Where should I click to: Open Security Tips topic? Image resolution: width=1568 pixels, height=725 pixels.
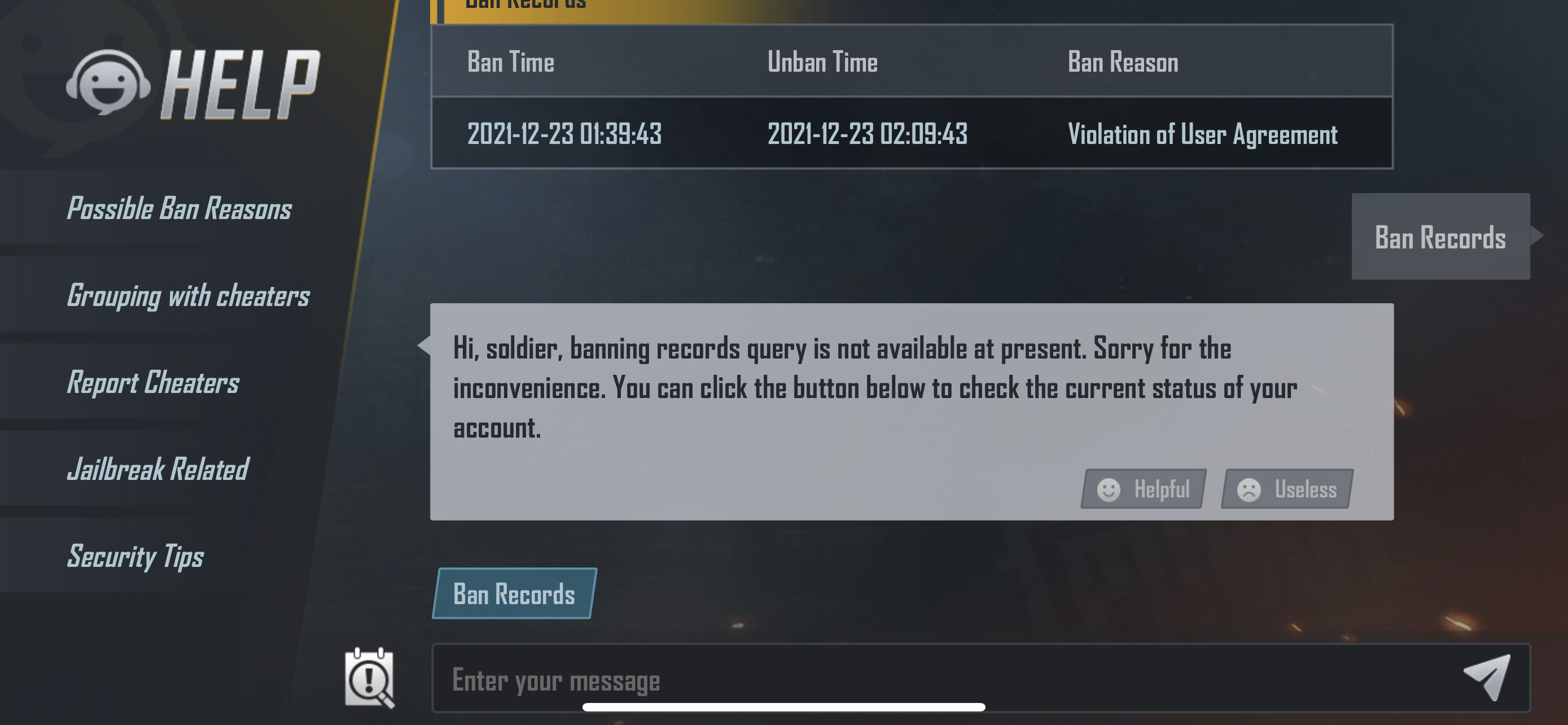click(135, 557)
